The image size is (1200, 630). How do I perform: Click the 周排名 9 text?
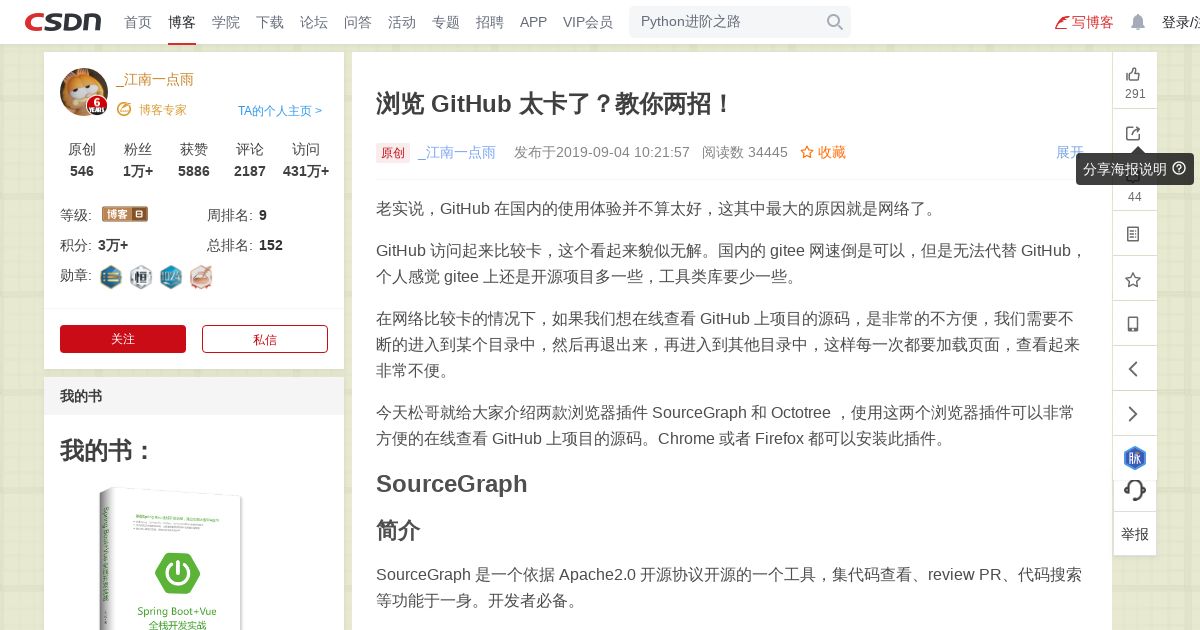click(x=237, y=215)
